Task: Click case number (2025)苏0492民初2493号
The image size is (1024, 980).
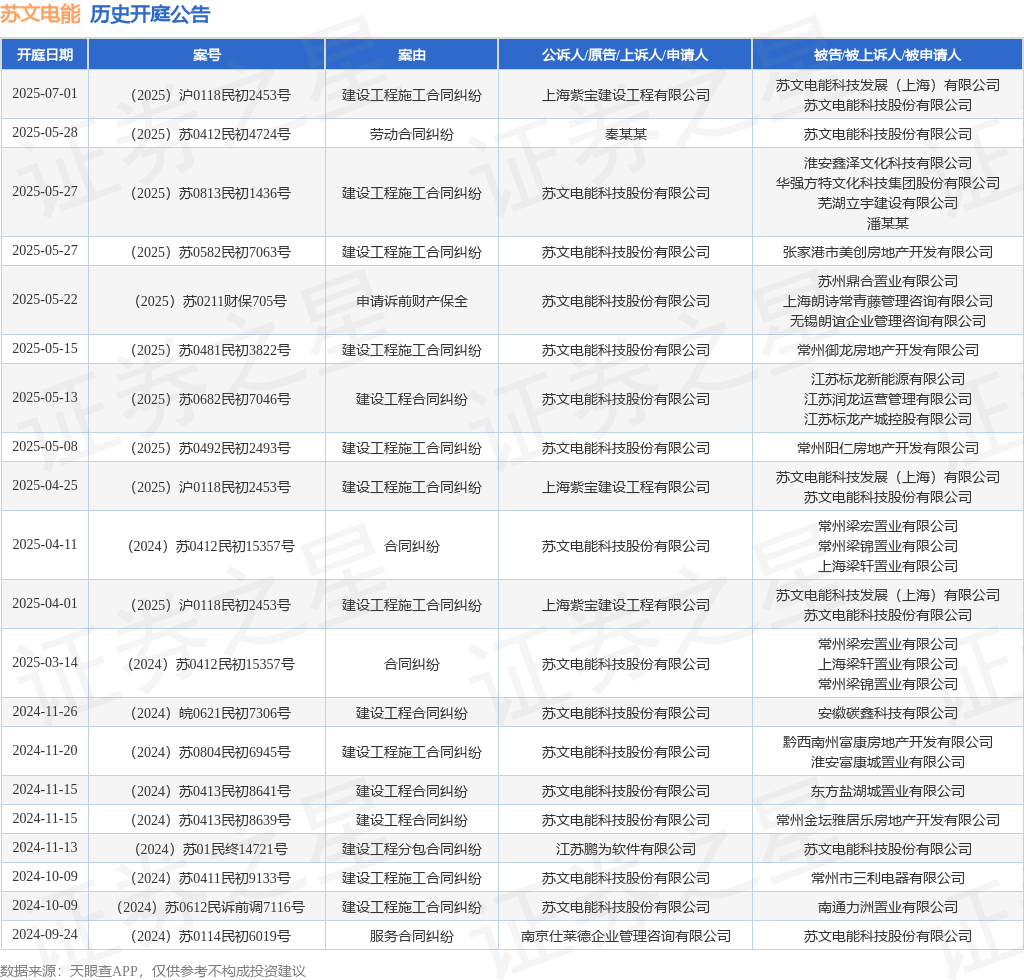Action: (210, 448)
